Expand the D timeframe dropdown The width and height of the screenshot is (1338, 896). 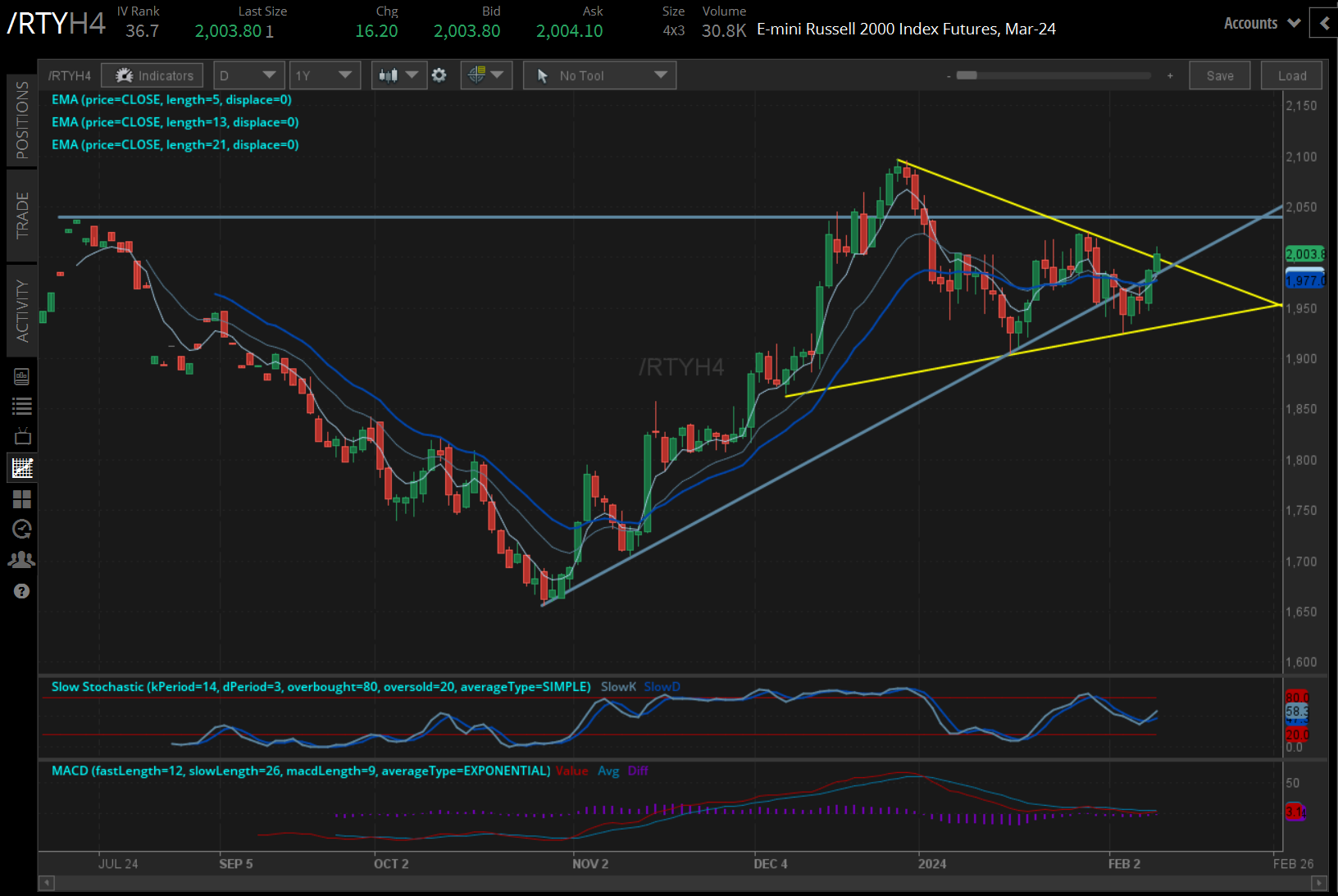(248, 75)
